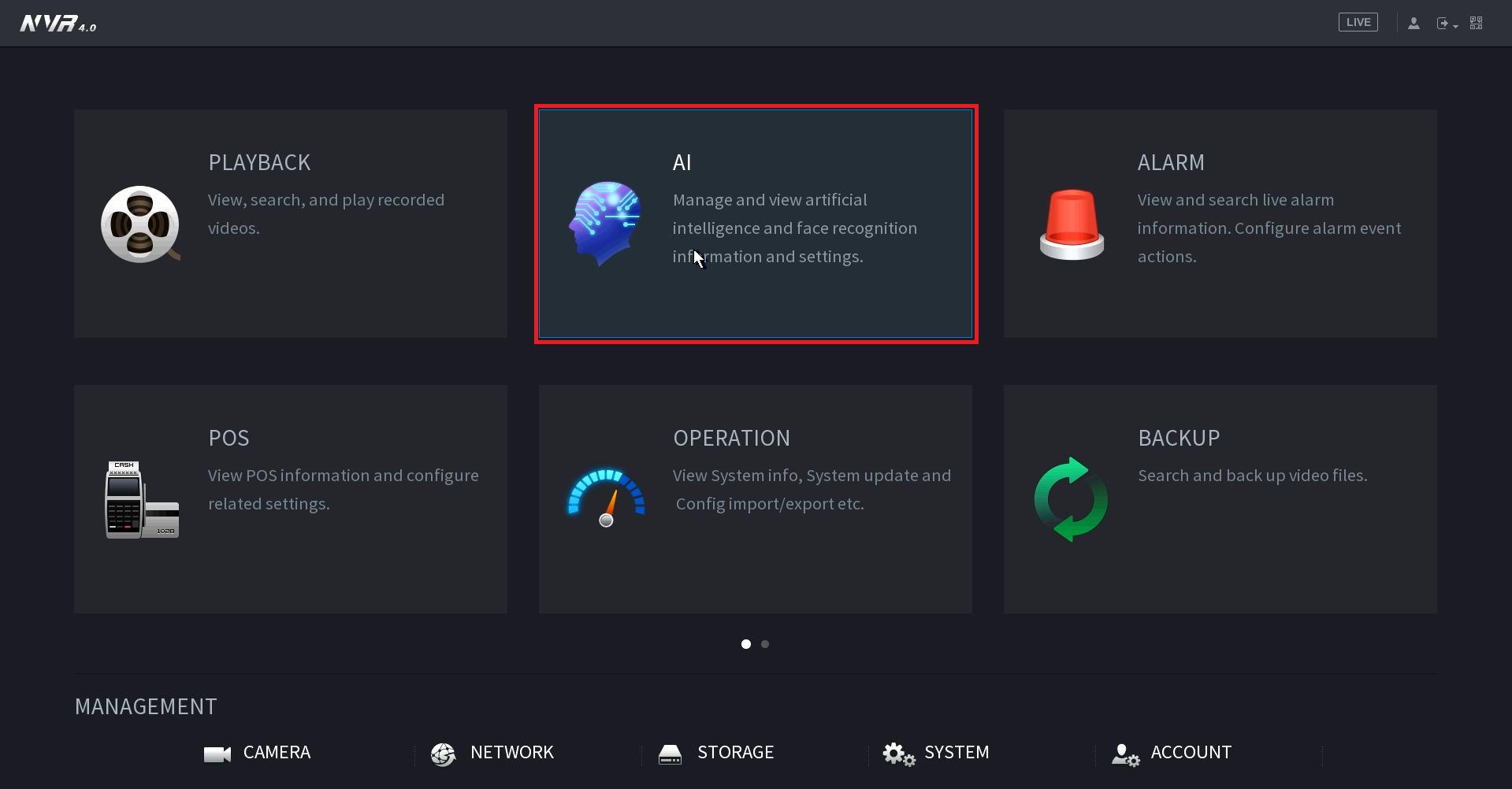Select the first page indicator dot
Image resolution: width=1512 pixels, height=789 pixels.
click(x=746, y=644)
